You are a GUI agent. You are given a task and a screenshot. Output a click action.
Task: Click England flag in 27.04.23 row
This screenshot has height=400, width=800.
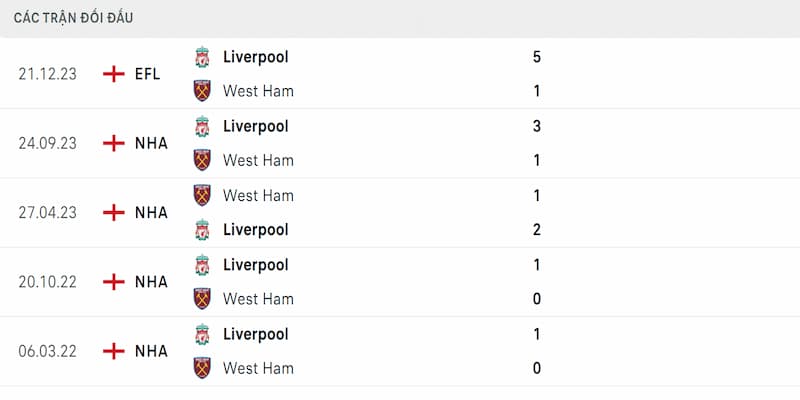(x=115, y=212)
